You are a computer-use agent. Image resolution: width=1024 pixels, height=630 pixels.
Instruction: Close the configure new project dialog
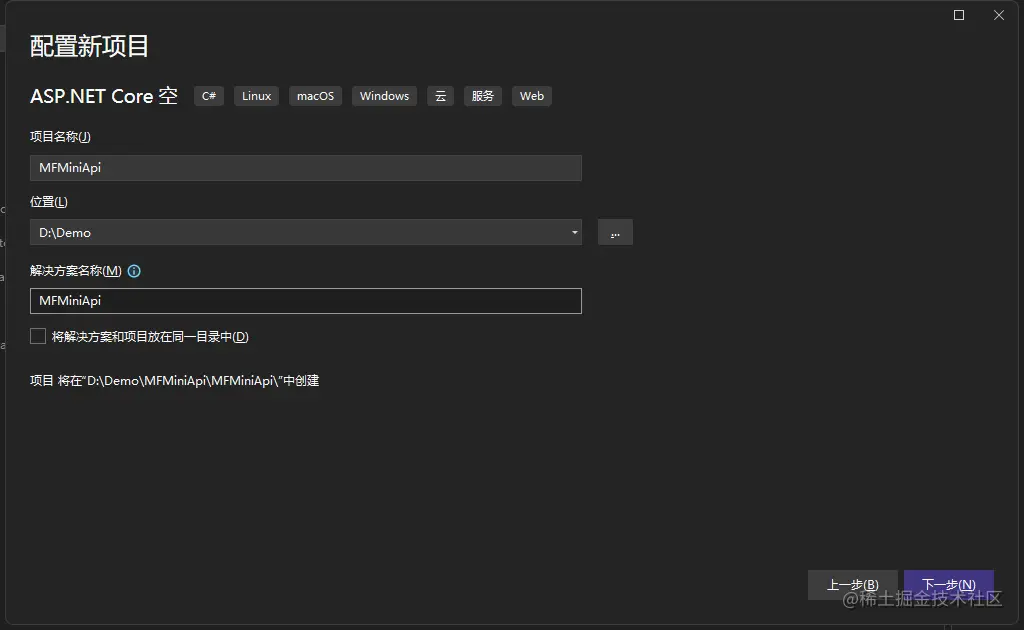[x=999, y=15]
